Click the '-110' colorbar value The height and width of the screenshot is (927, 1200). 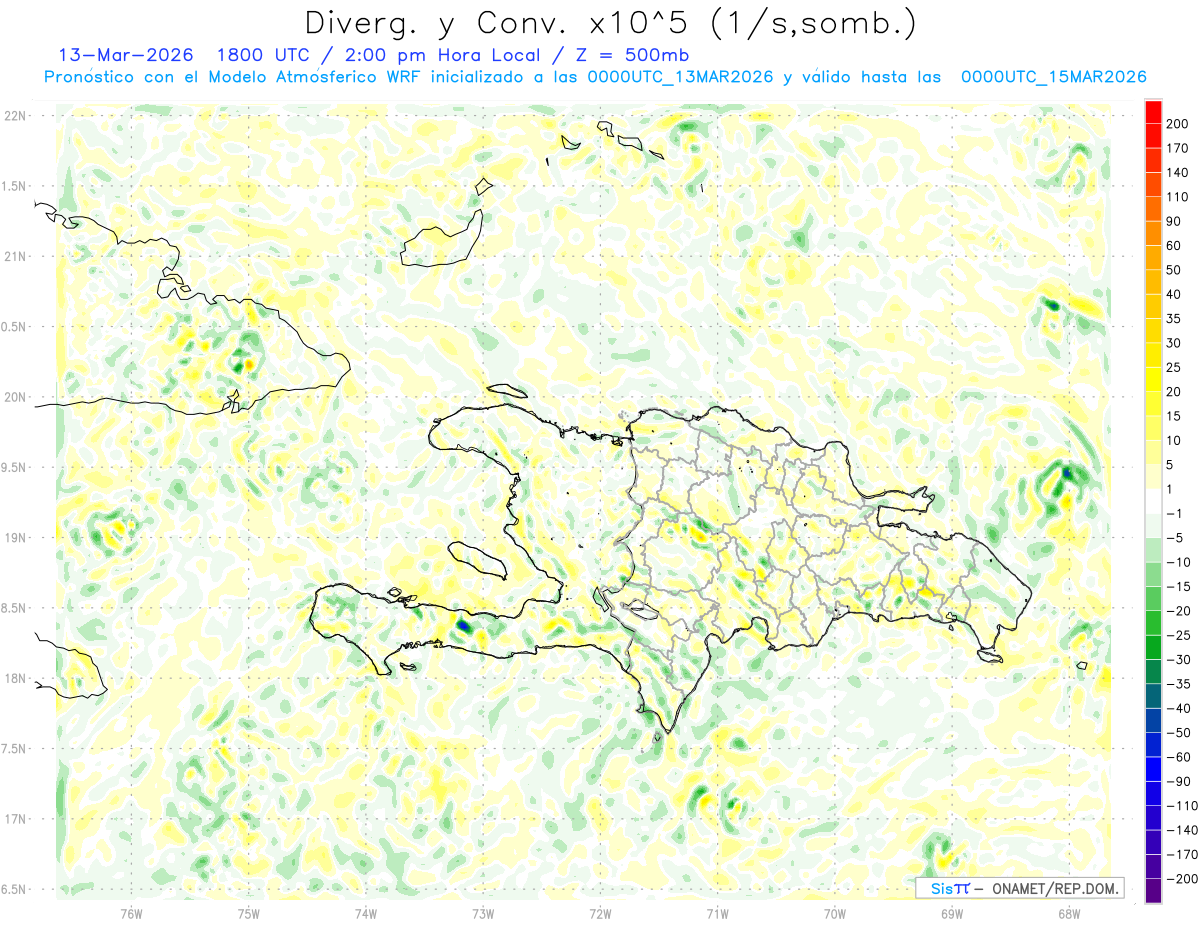1183,806
